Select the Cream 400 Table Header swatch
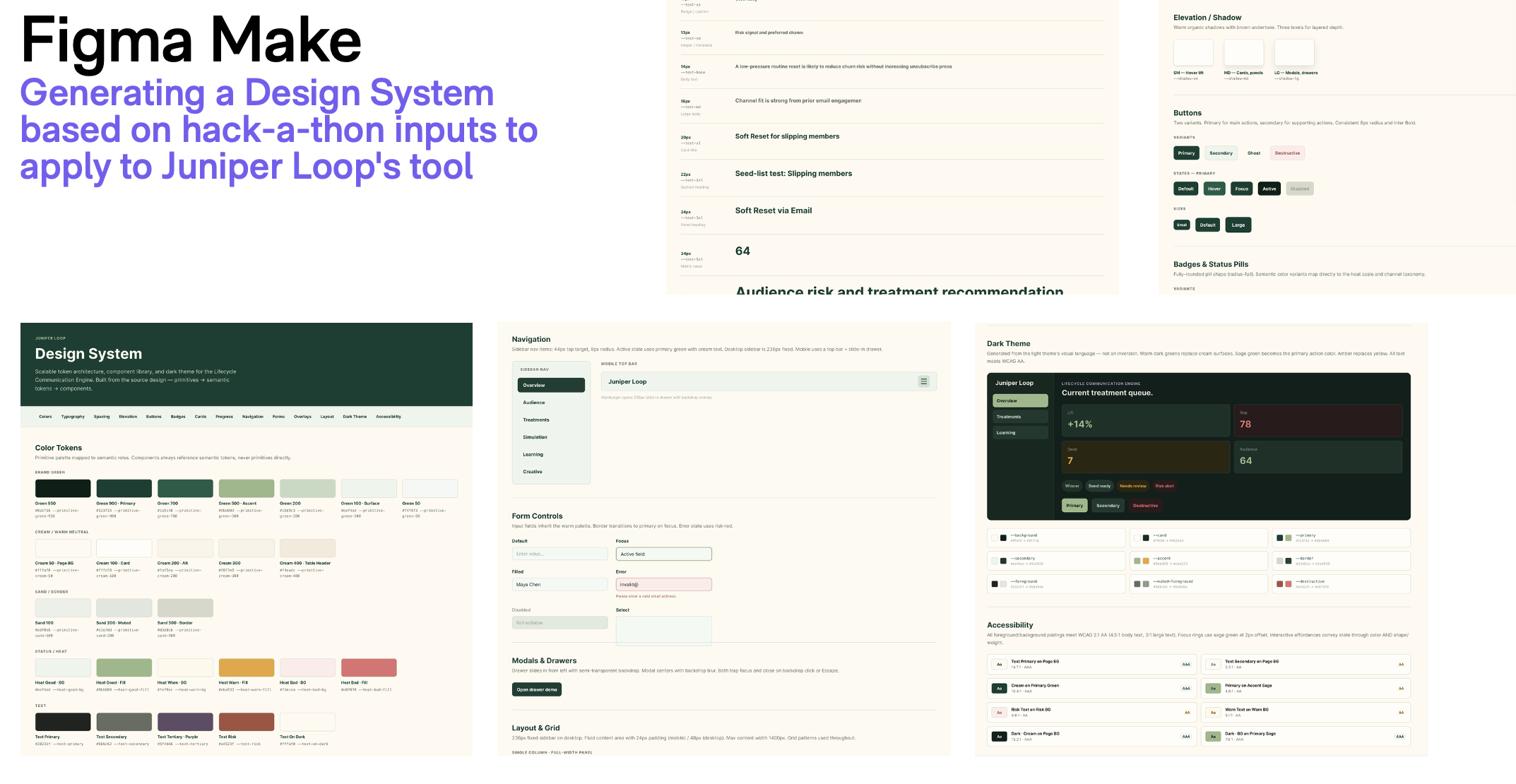This screenshot has height=784, width=1516. [x=307, y=548]
